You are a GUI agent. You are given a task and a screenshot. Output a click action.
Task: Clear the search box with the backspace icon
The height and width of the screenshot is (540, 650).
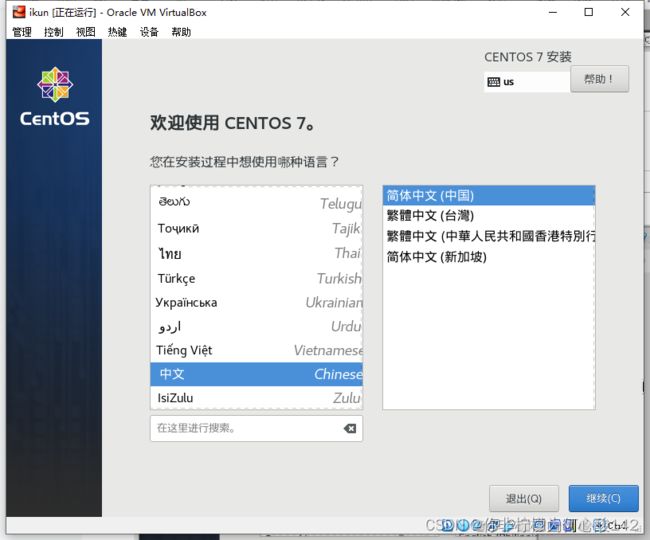(350, 429)
